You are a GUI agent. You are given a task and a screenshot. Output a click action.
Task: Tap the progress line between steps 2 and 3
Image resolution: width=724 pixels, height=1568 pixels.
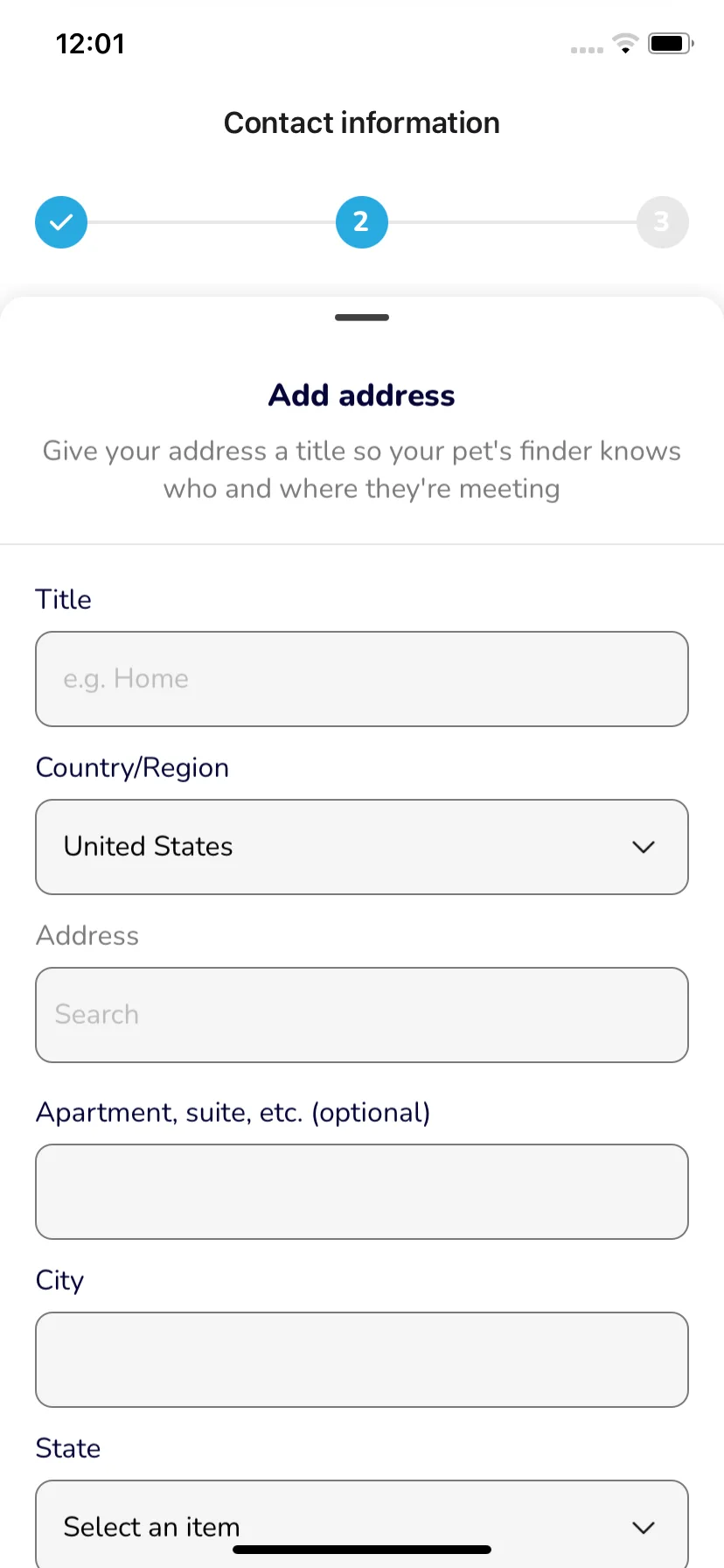(512, 222)
